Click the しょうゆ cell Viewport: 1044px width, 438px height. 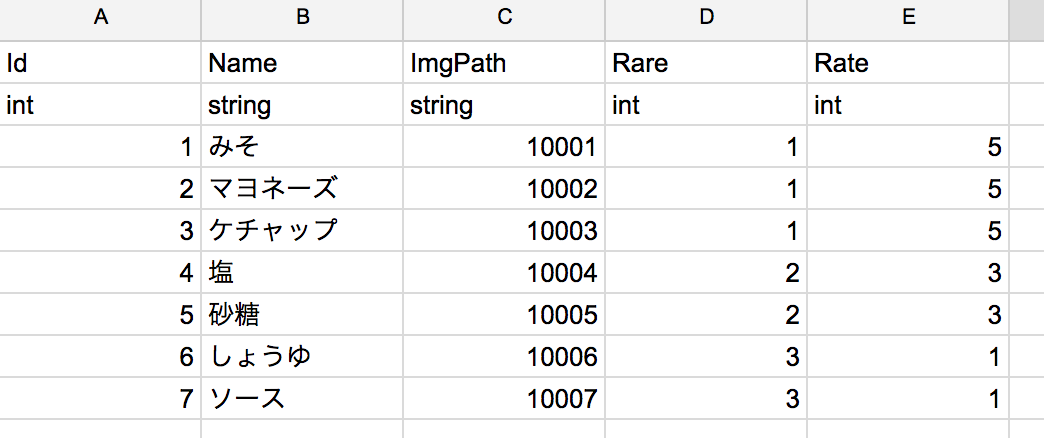pos(301,357)
